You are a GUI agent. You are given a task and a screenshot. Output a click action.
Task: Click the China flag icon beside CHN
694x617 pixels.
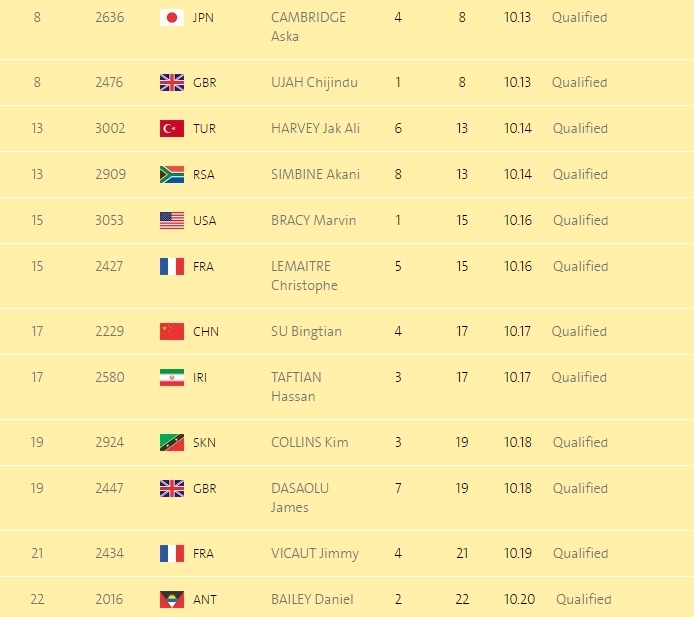[172, 331]
